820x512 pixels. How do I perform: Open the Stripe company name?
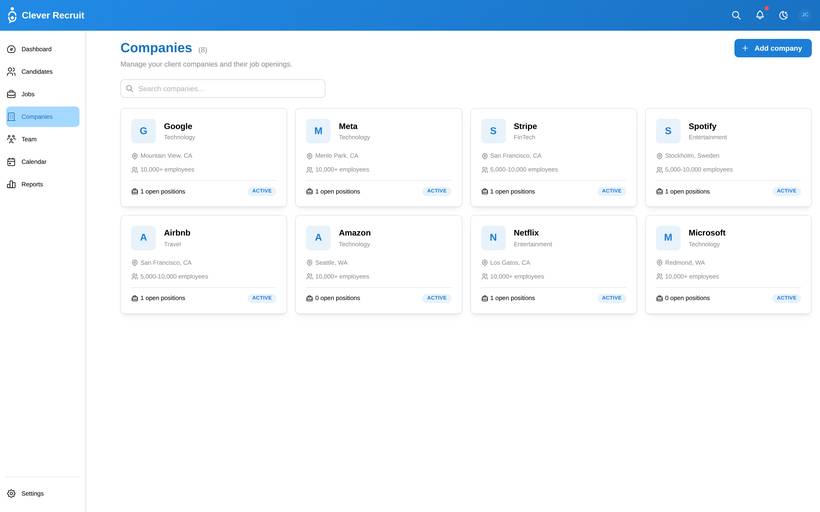click(x=525, y=126)
